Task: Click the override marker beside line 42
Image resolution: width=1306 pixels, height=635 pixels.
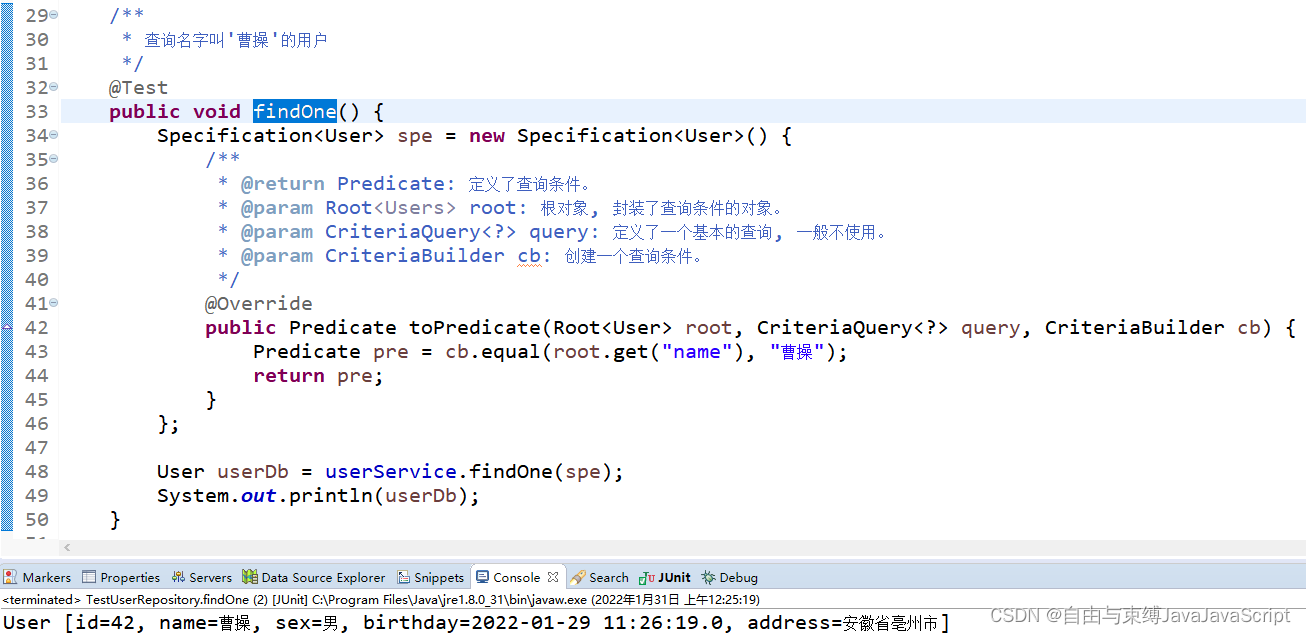Action: 7,328
